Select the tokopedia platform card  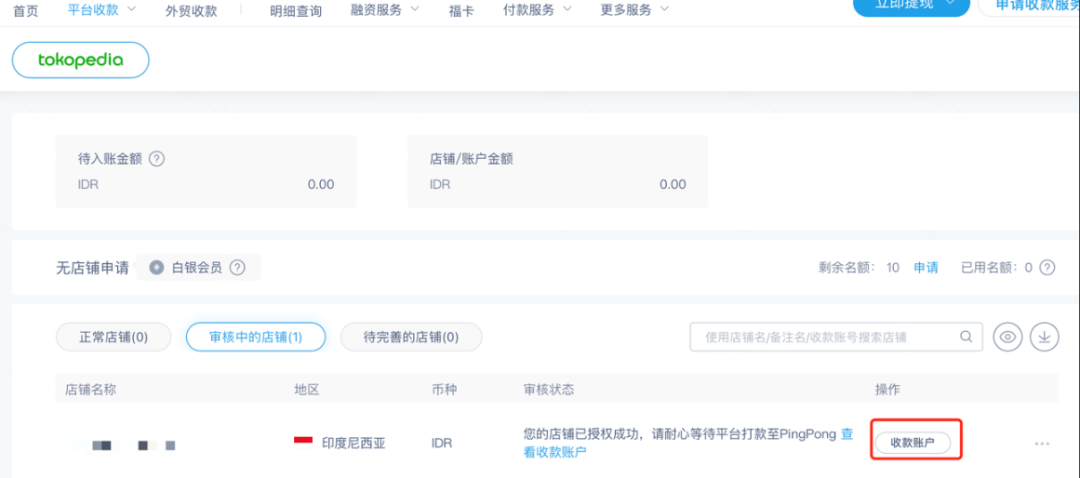click(x=80, y=60)
